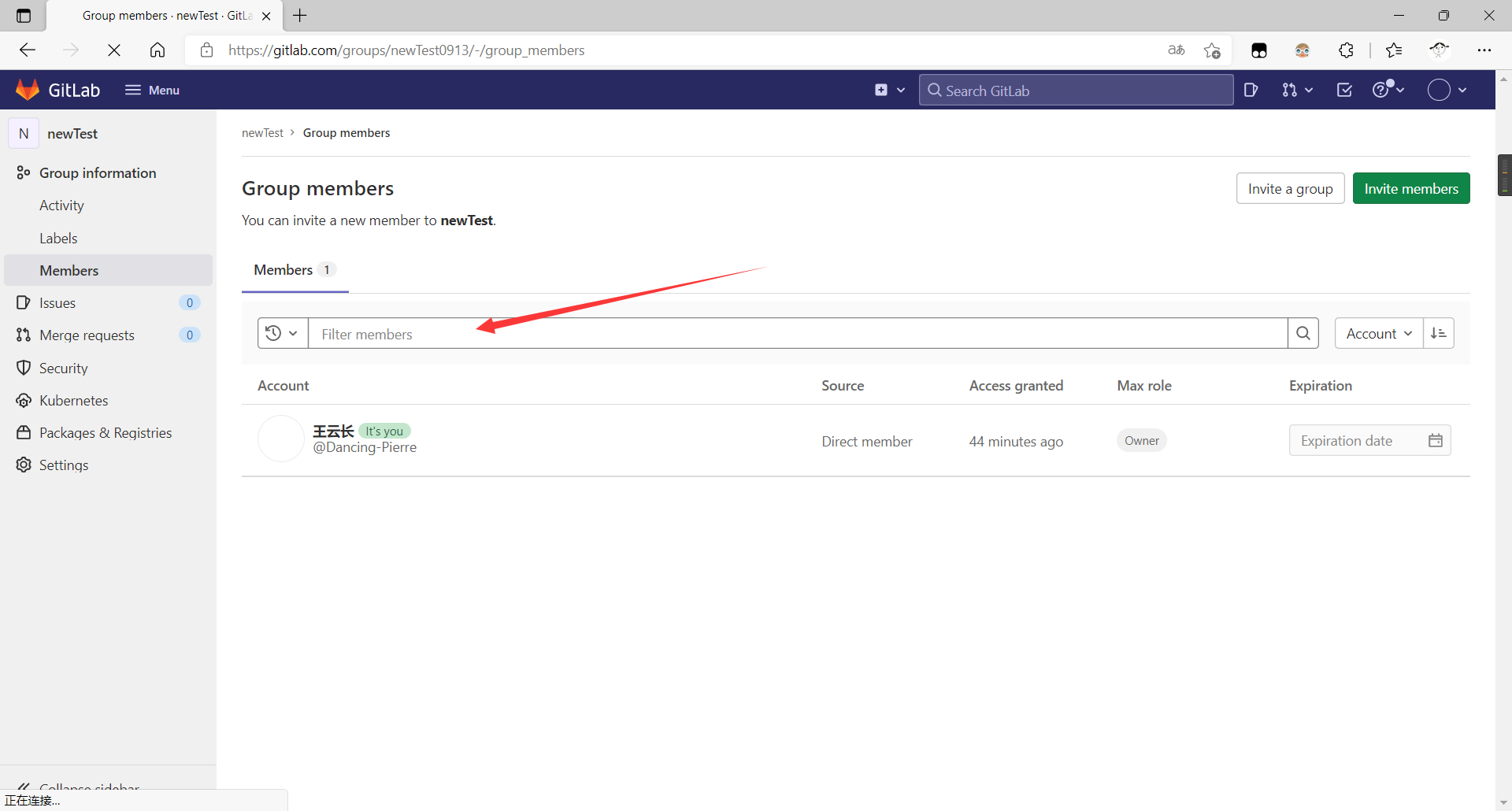
Task: Click the Group information sidebar icon
Action: click(x=24, y=172)
